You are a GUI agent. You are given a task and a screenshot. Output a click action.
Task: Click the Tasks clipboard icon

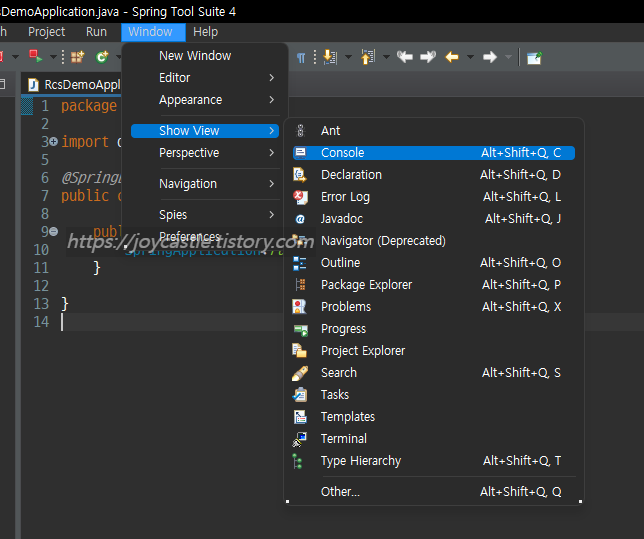point(300,395)
